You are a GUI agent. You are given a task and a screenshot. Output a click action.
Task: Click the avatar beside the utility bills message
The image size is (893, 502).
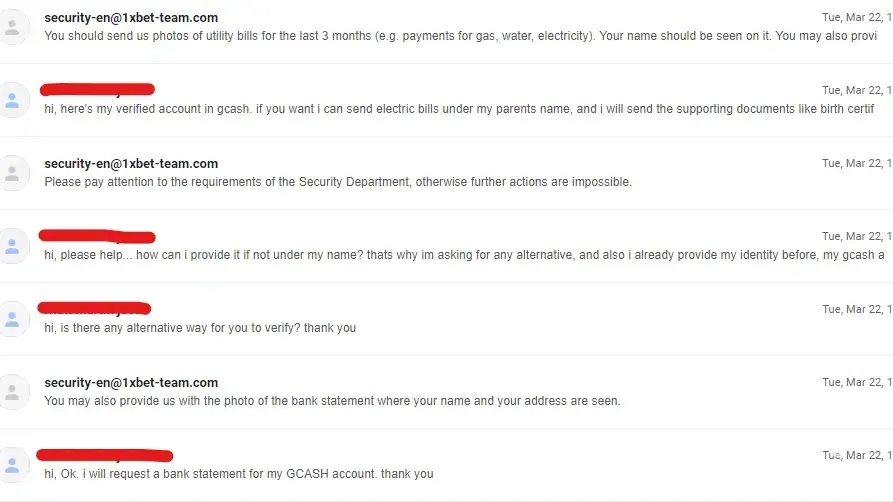tap(12, 27)
